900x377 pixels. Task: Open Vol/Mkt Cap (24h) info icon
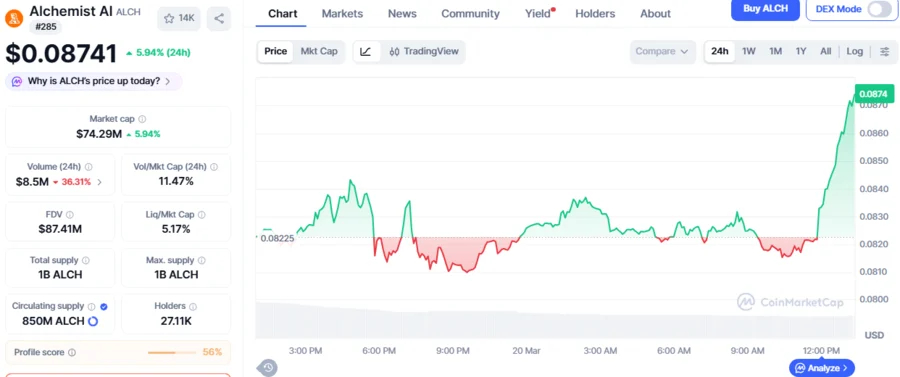(x=214, y=167)
